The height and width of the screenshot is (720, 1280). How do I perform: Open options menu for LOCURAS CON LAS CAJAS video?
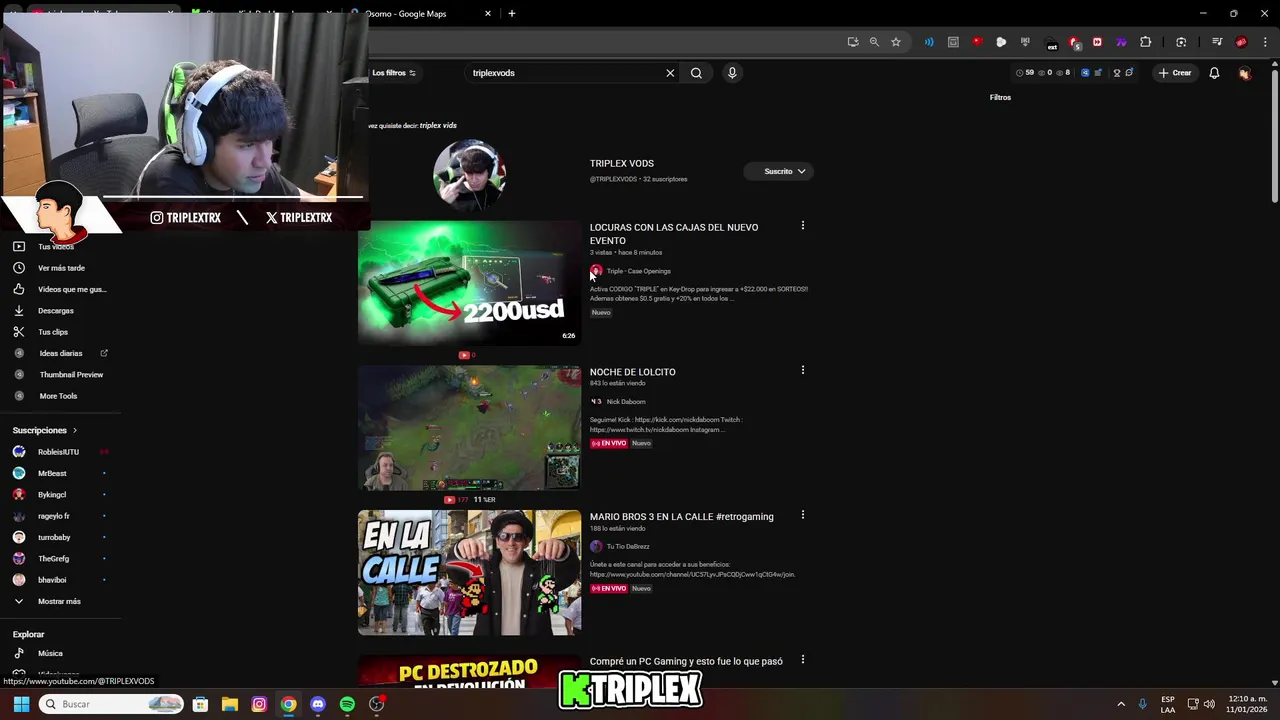click(x=802, y=226)
